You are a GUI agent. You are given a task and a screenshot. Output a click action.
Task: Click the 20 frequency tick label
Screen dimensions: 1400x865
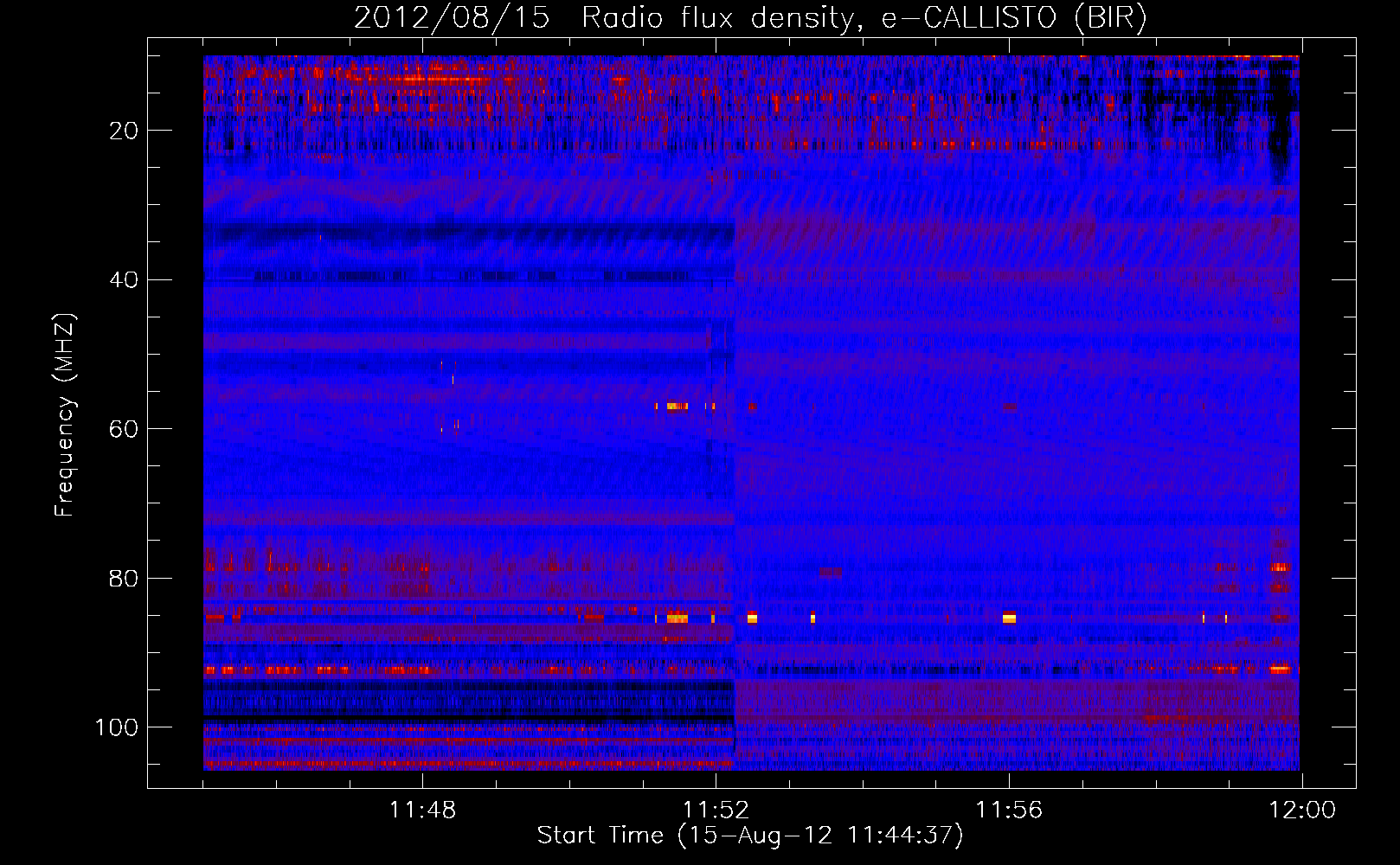coord(124,131)
